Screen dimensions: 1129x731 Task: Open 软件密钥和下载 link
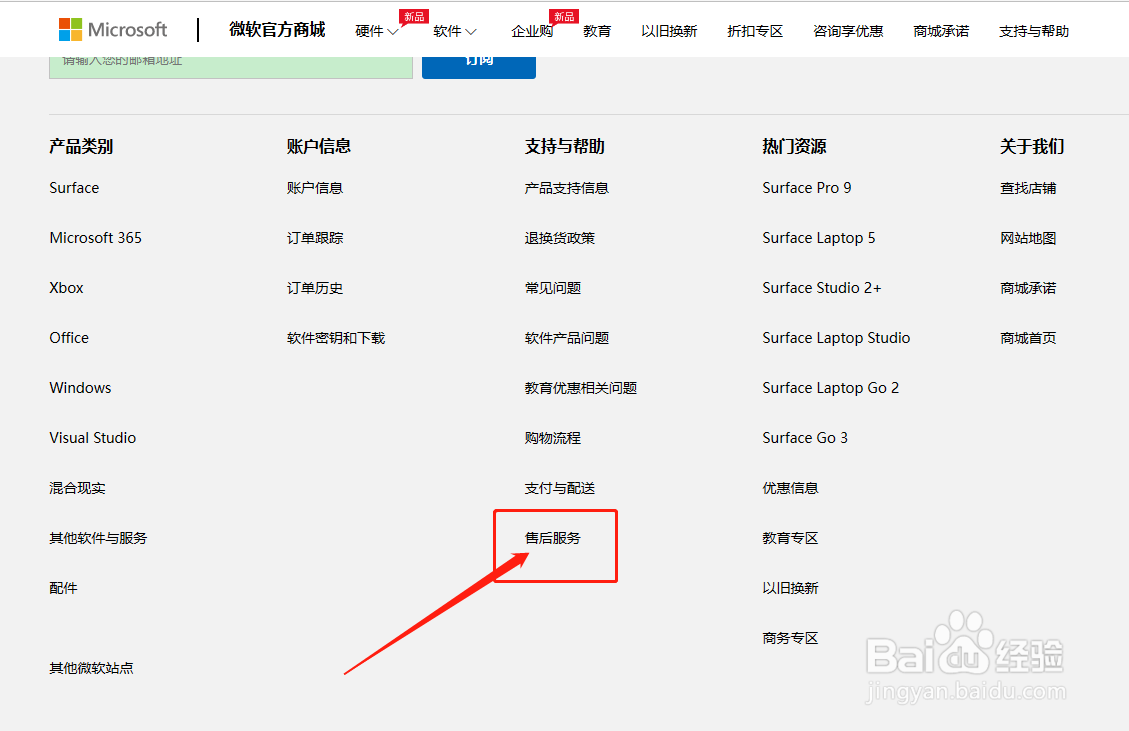pyautogui.click(x=336, y=338)
